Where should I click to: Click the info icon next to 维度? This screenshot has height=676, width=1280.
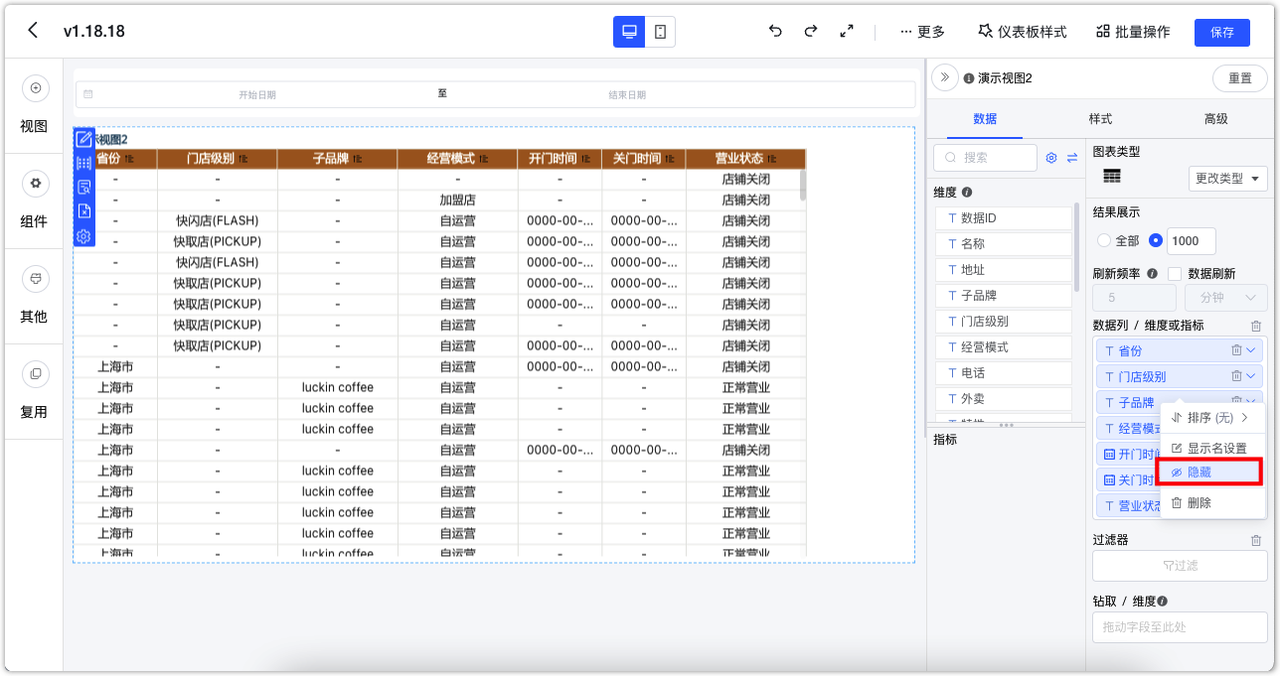pos(967,192)
